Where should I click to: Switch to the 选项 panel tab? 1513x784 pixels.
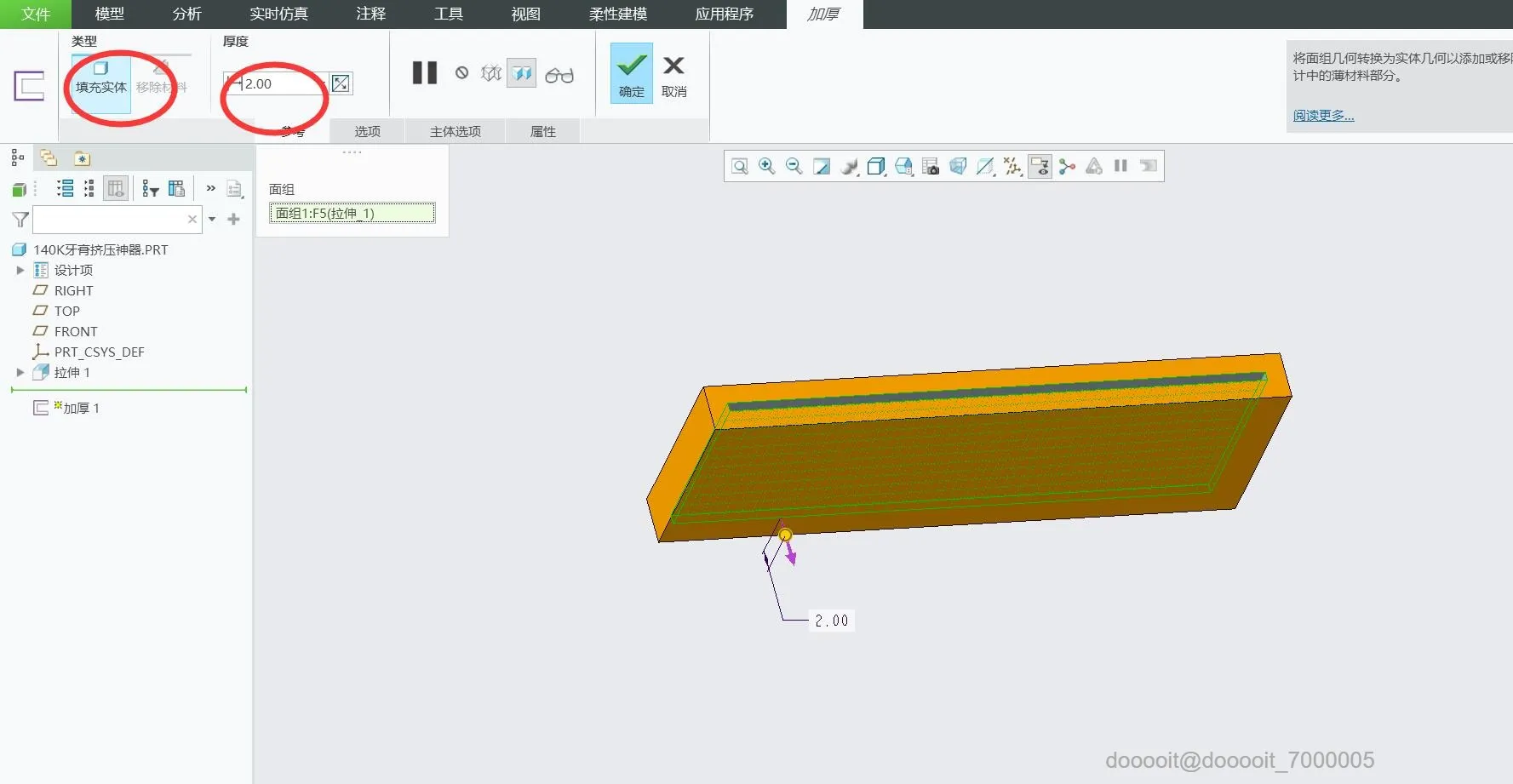tap(367, 131)
